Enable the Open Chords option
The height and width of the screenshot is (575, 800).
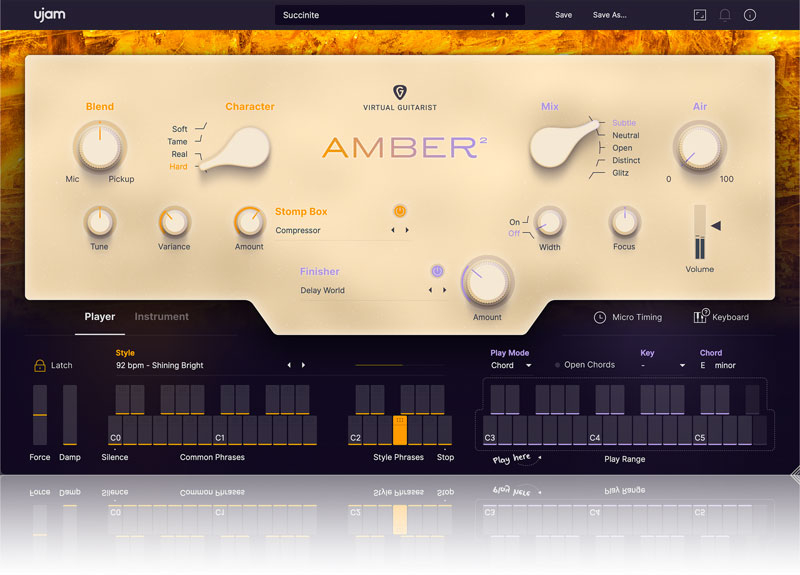[558, 365]
